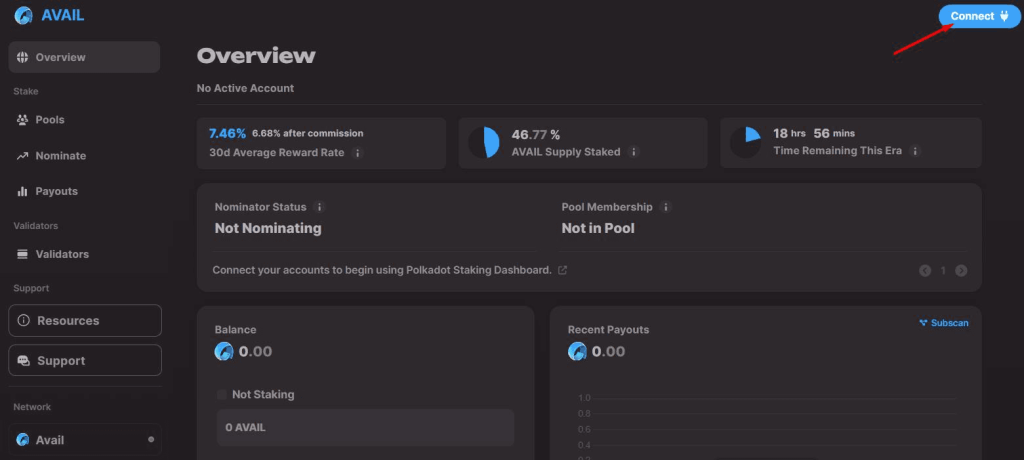The width and height of the screenshot is (1024, 460).
Task: Click the Avail network logo icon
Action: point(23,440)
